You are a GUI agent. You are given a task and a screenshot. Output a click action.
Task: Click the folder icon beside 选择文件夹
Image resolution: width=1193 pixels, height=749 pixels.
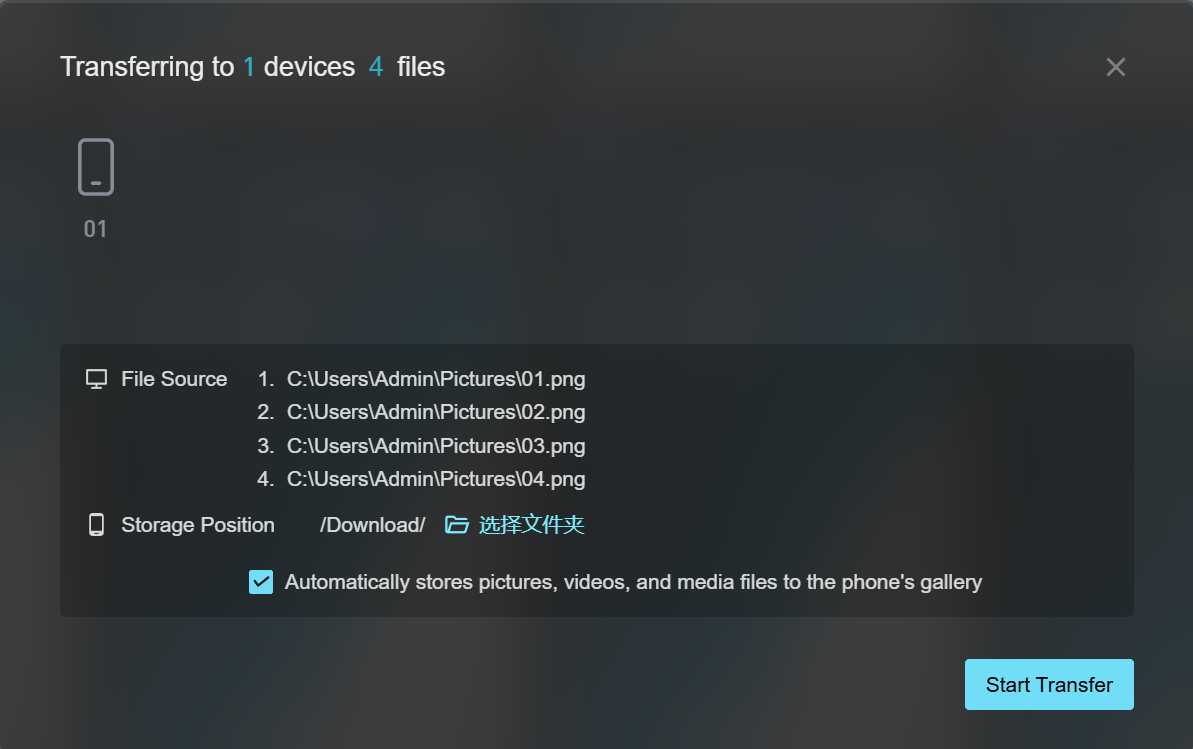click(x=457, y=524)
